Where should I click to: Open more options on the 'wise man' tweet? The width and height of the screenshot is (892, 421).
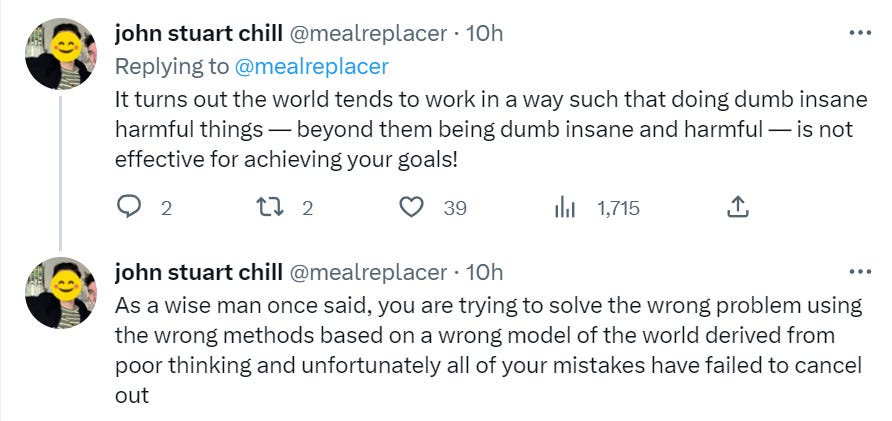[x=859, y=272]
